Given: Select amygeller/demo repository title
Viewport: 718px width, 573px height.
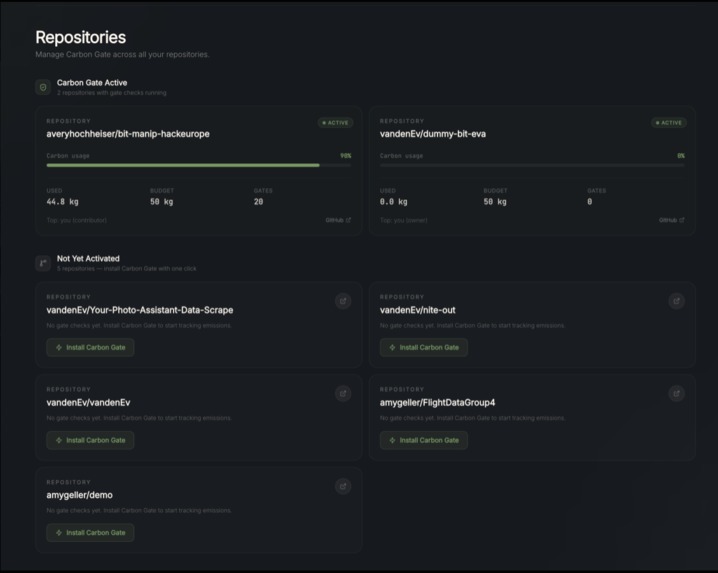Looking at the screenshot, I should tap(79, 495).
